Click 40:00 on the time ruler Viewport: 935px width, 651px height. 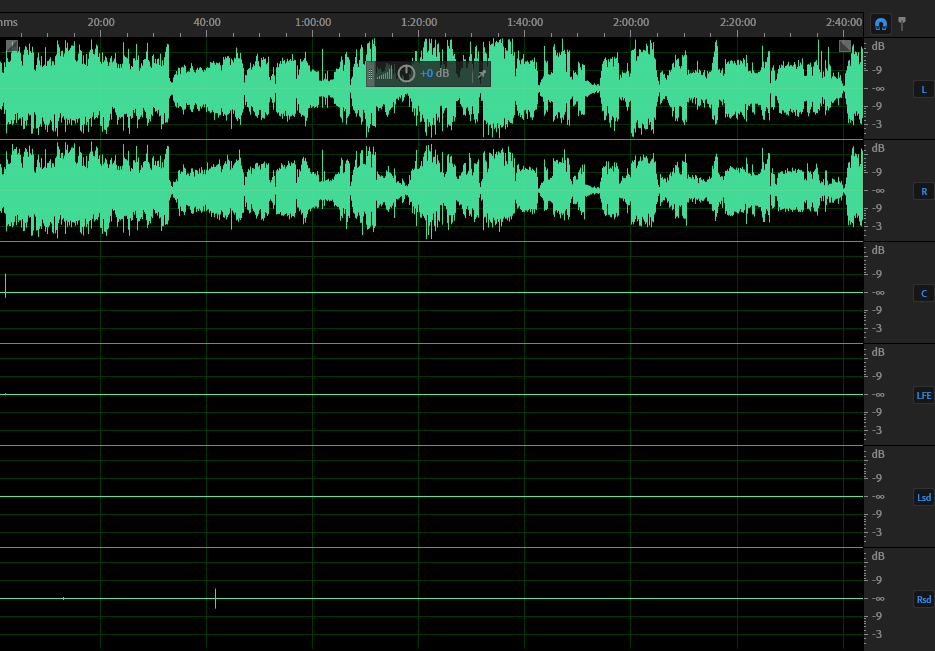pos(207,22)
